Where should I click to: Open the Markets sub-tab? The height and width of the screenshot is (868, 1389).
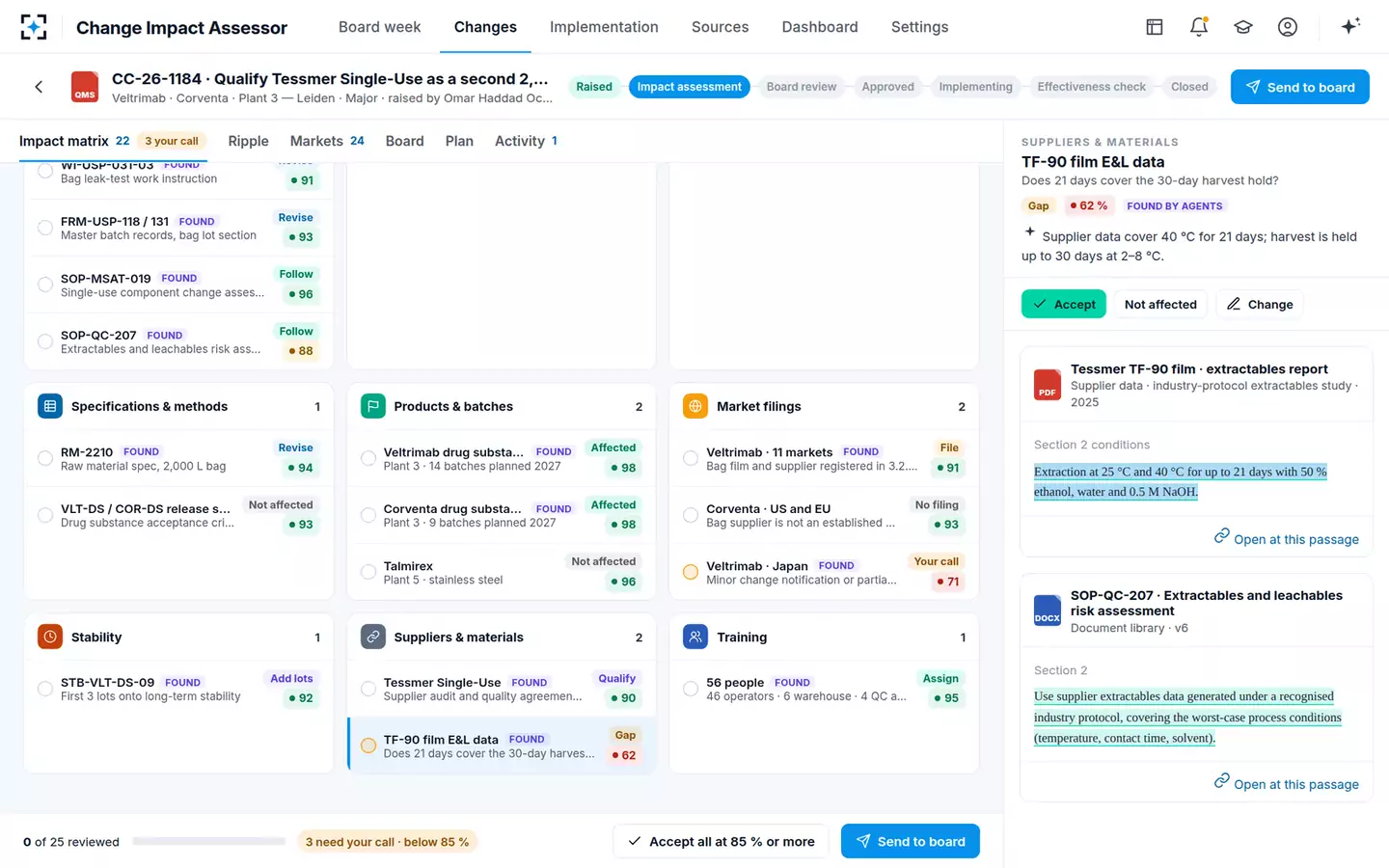coord(327,141)
